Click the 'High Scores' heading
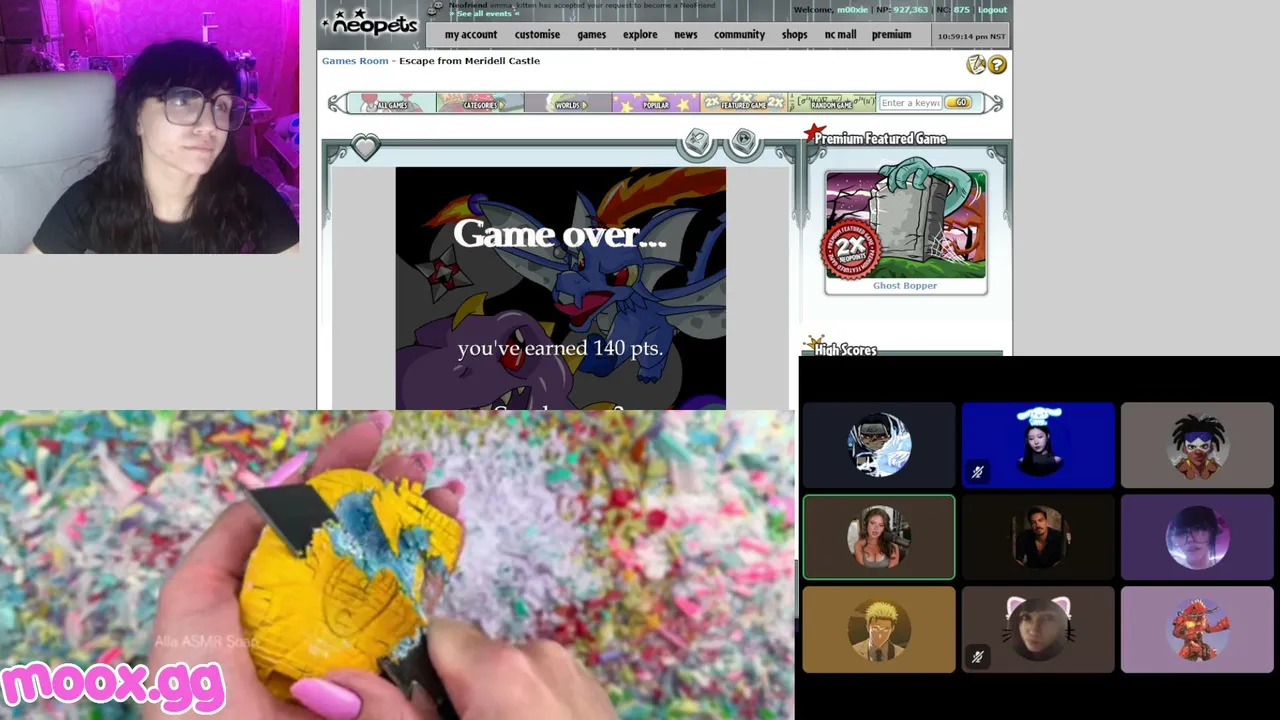 [846, 349]
